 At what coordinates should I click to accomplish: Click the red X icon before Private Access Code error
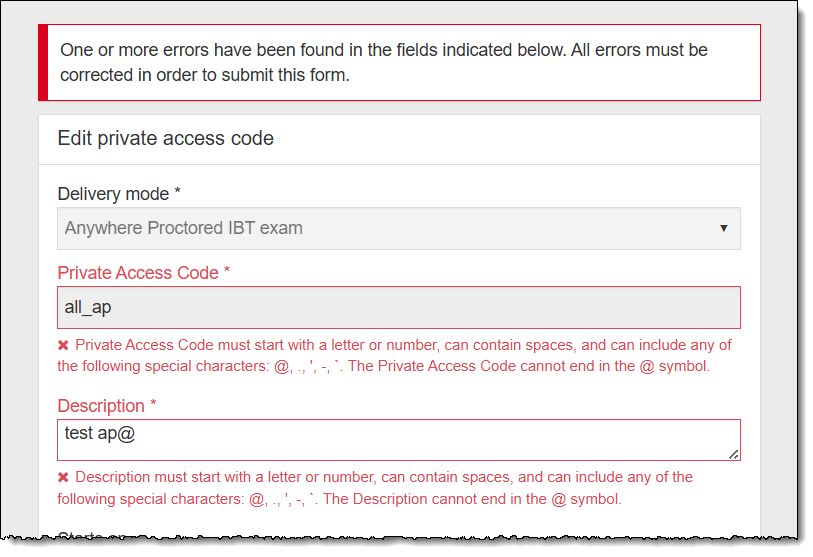point(63,345)
